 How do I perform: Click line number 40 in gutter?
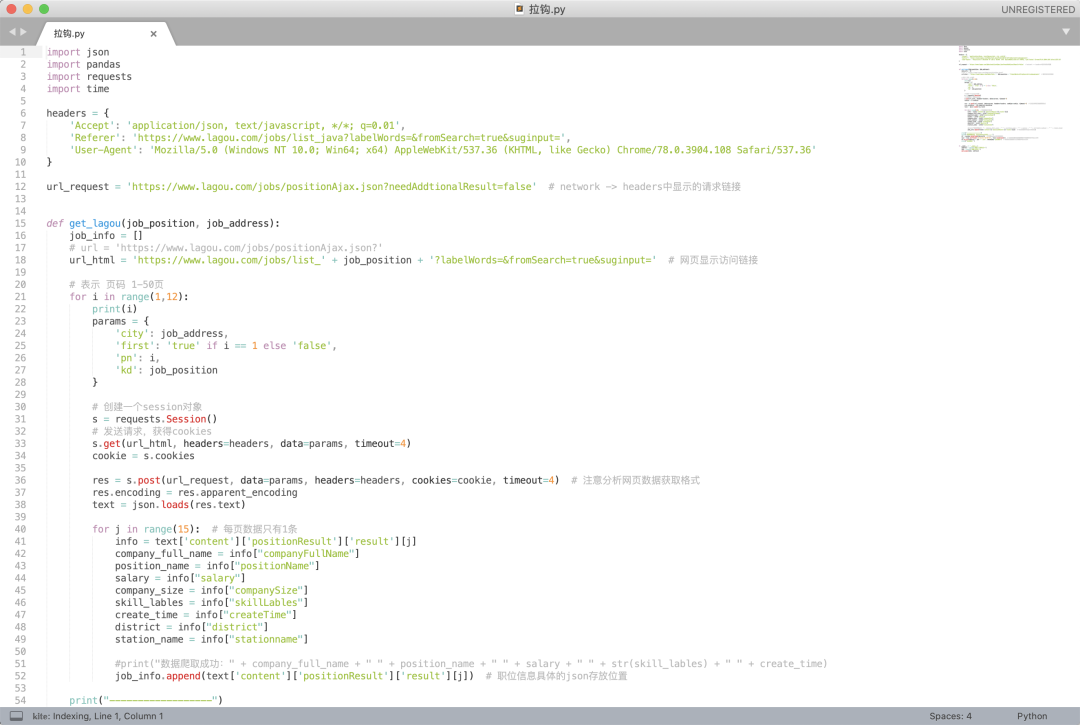click(x=20, y=529)
